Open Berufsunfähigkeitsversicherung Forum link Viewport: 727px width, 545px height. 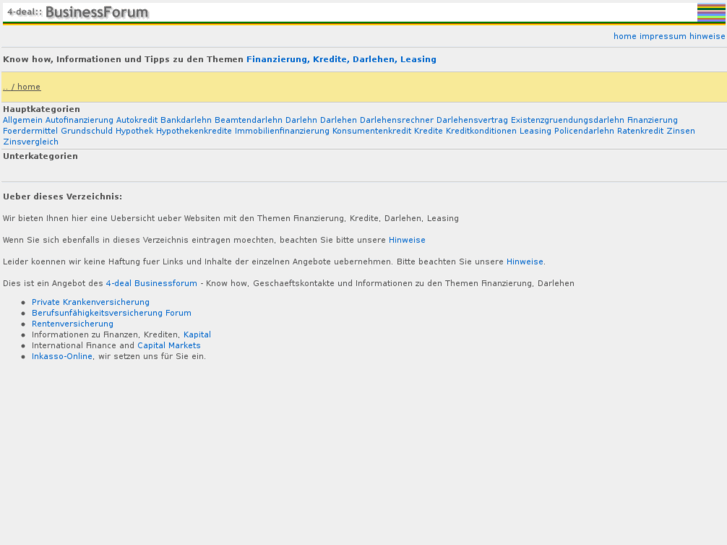(111, 313)
